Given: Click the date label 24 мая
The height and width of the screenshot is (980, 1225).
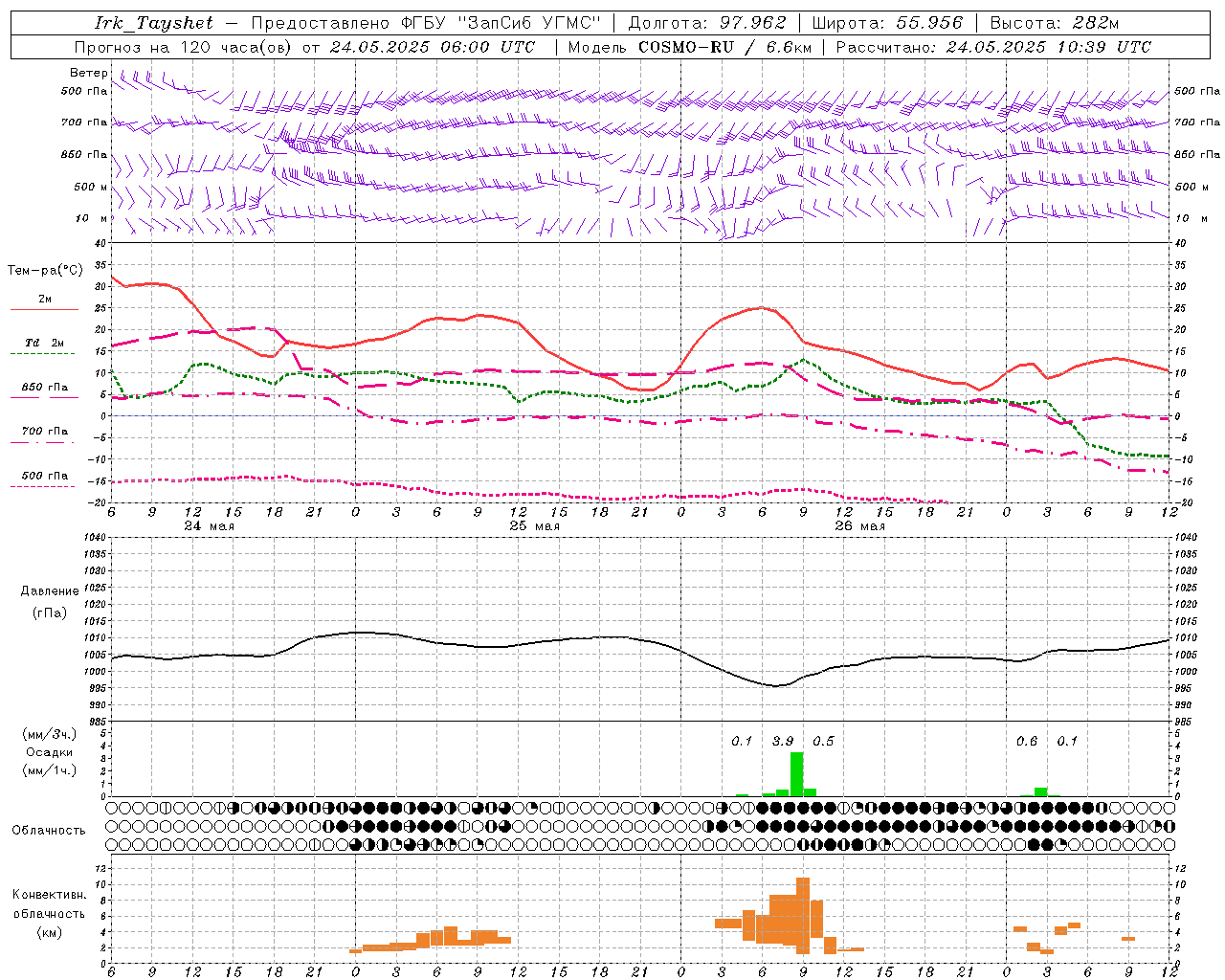Looking at the screenshot, I should pos(209,526).
